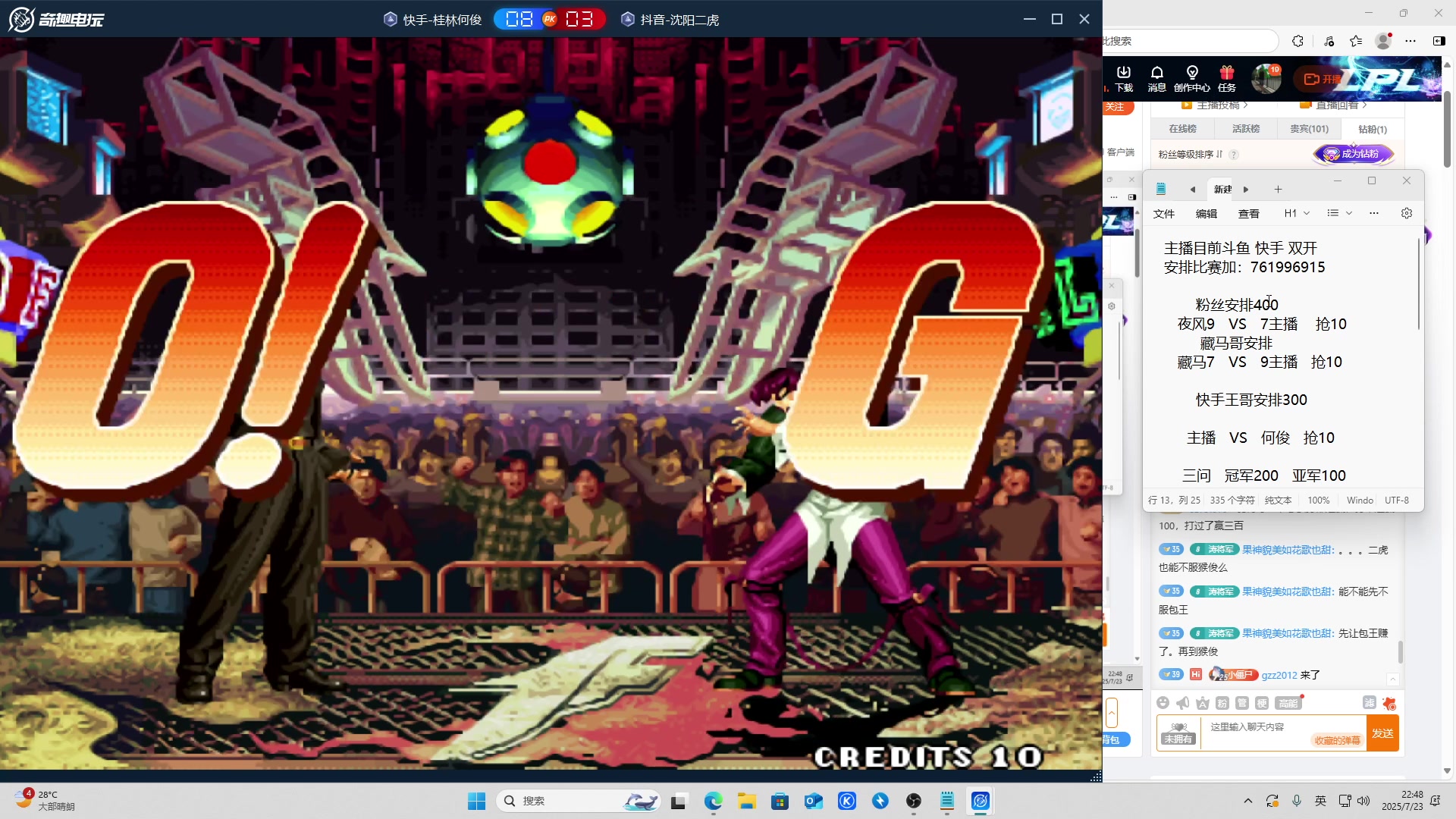
Task: Click the megaphone broadcast icon in chat
Action: click(1183, 703)
